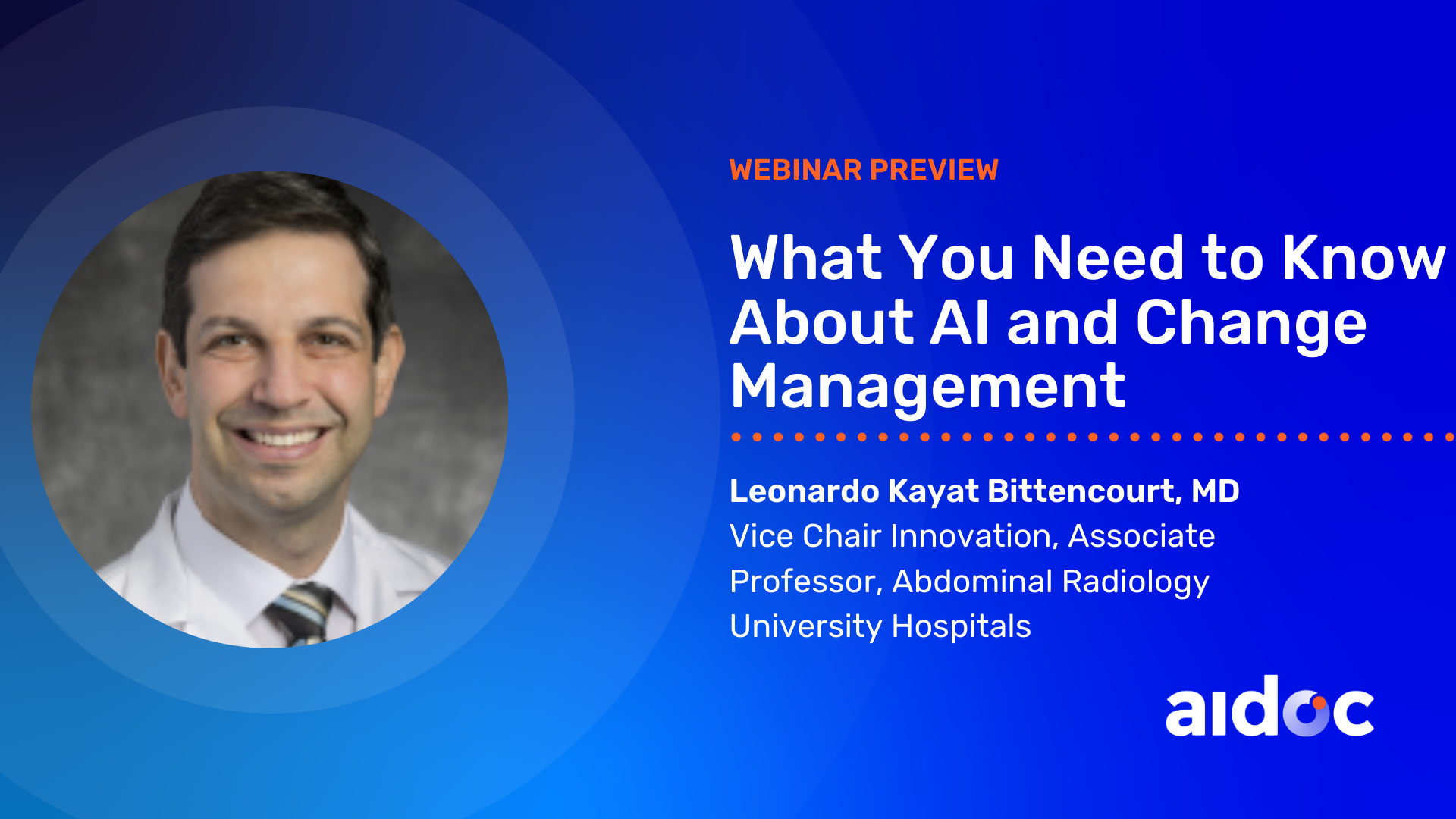
Task: Click 'Professor, Abdominal Radiology' line
Action: click(969, 582)
